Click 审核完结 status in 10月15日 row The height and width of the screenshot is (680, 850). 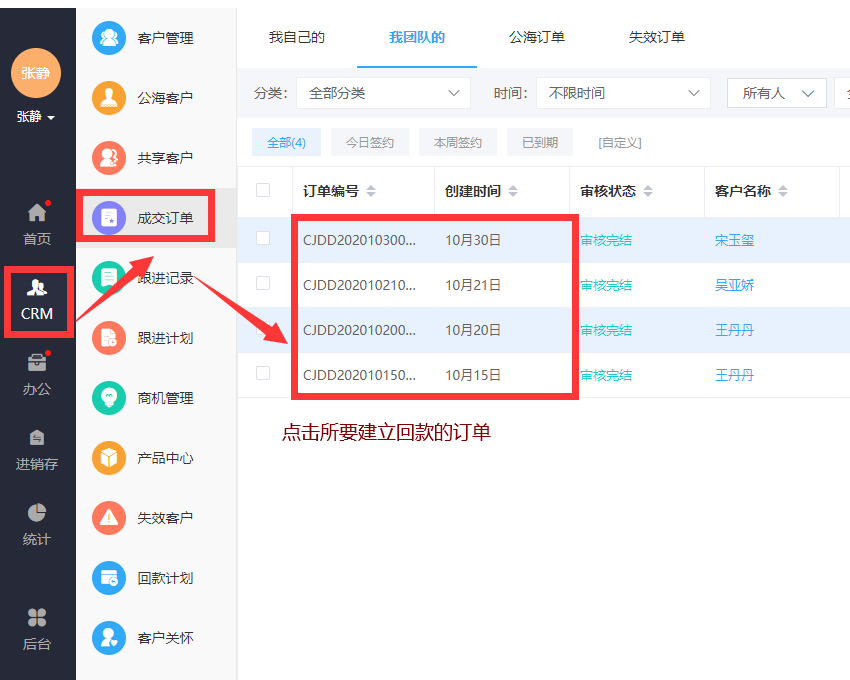(x=606, y=375)
